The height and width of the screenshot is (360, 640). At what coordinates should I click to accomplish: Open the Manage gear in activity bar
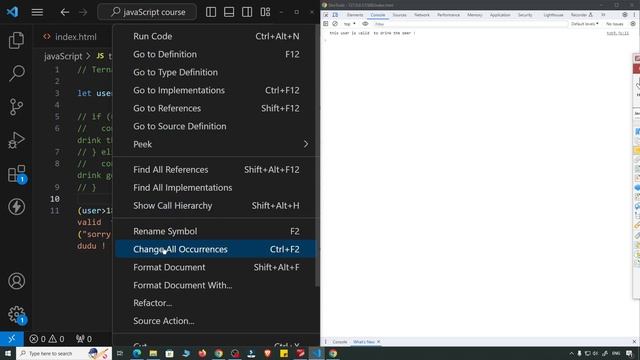pos(17,315)
